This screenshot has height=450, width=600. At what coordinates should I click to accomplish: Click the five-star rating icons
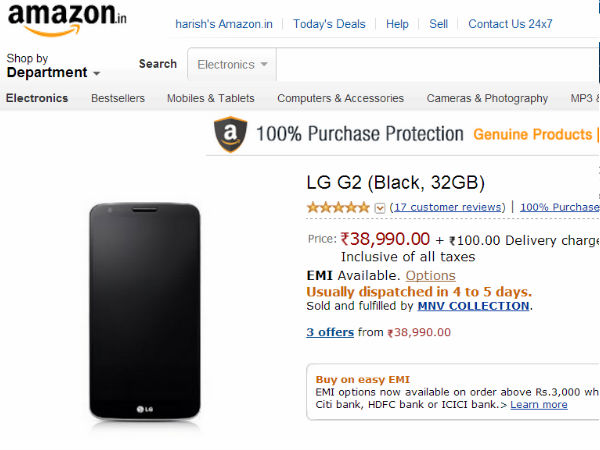tap(338, 207)
